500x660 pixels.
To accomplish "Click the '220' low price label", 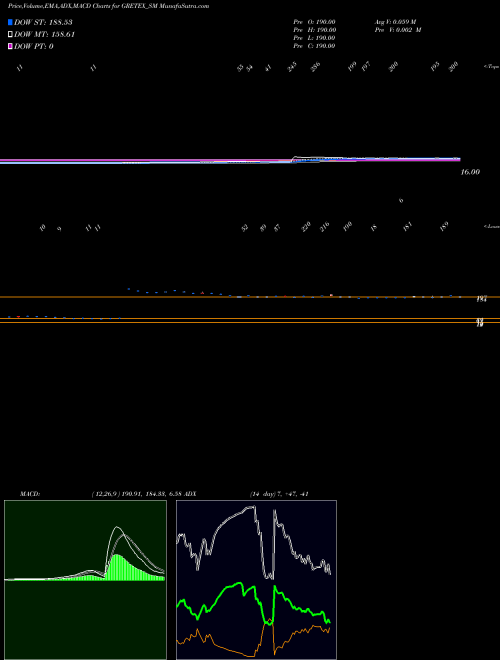I will click(x=306, y=226).
